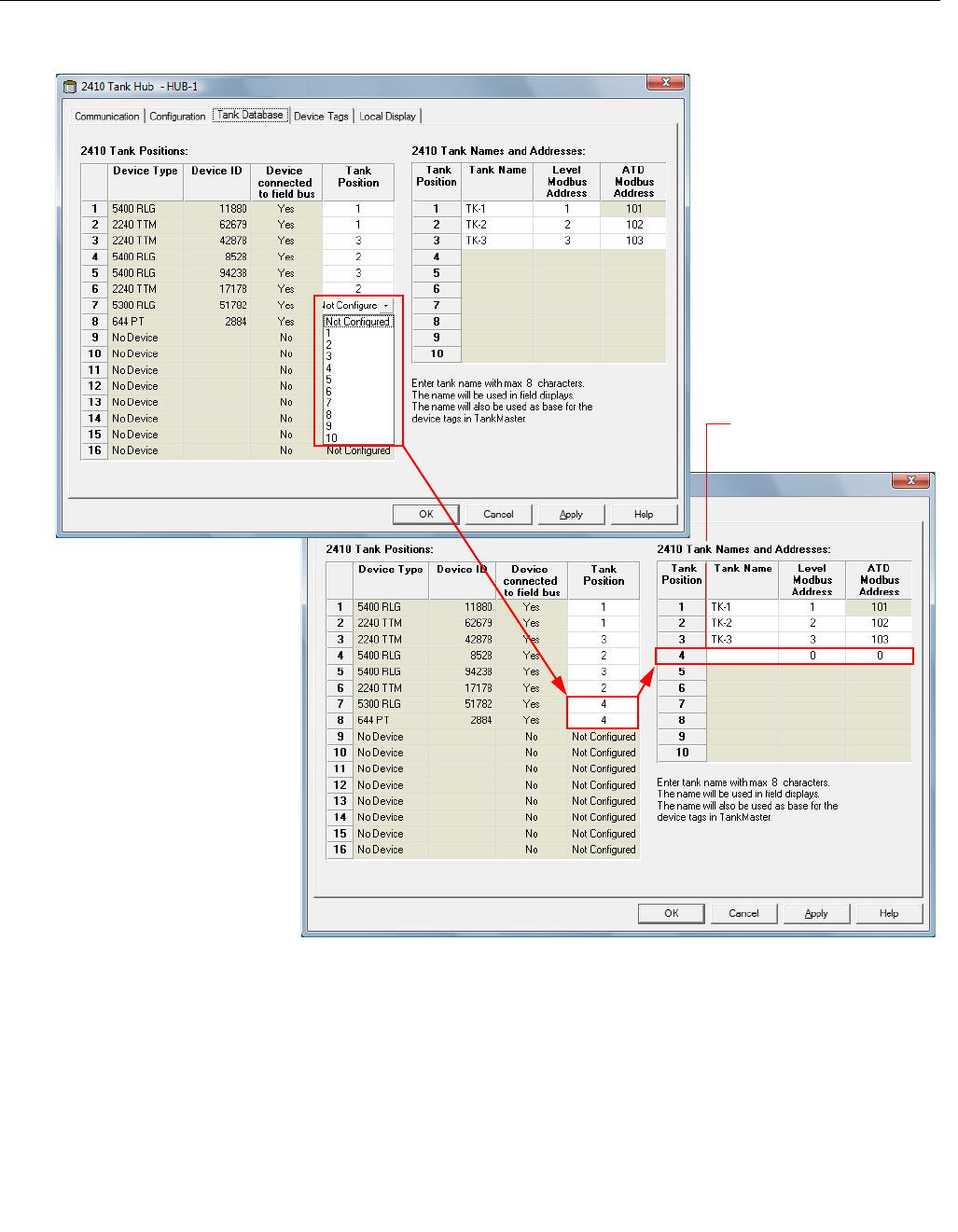Screen dimensions: 958x1232
Task: Click row header 10 in lower names table
Action: 682,753
